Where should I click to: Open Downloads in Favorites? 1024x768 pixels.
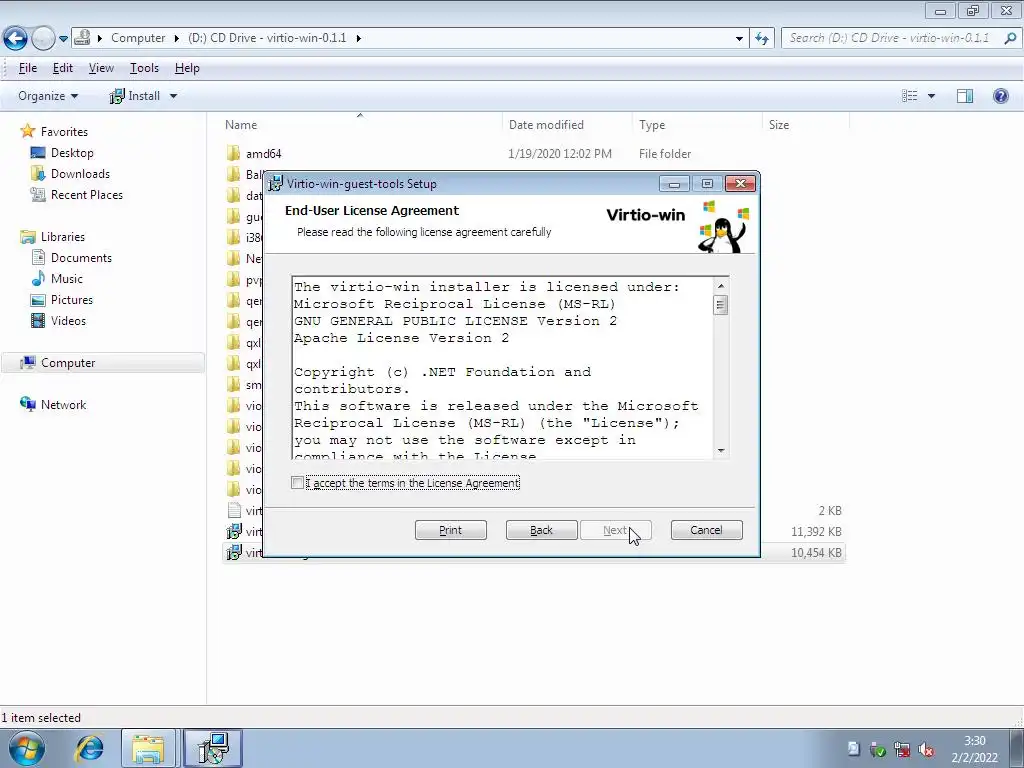pos(80,174)
